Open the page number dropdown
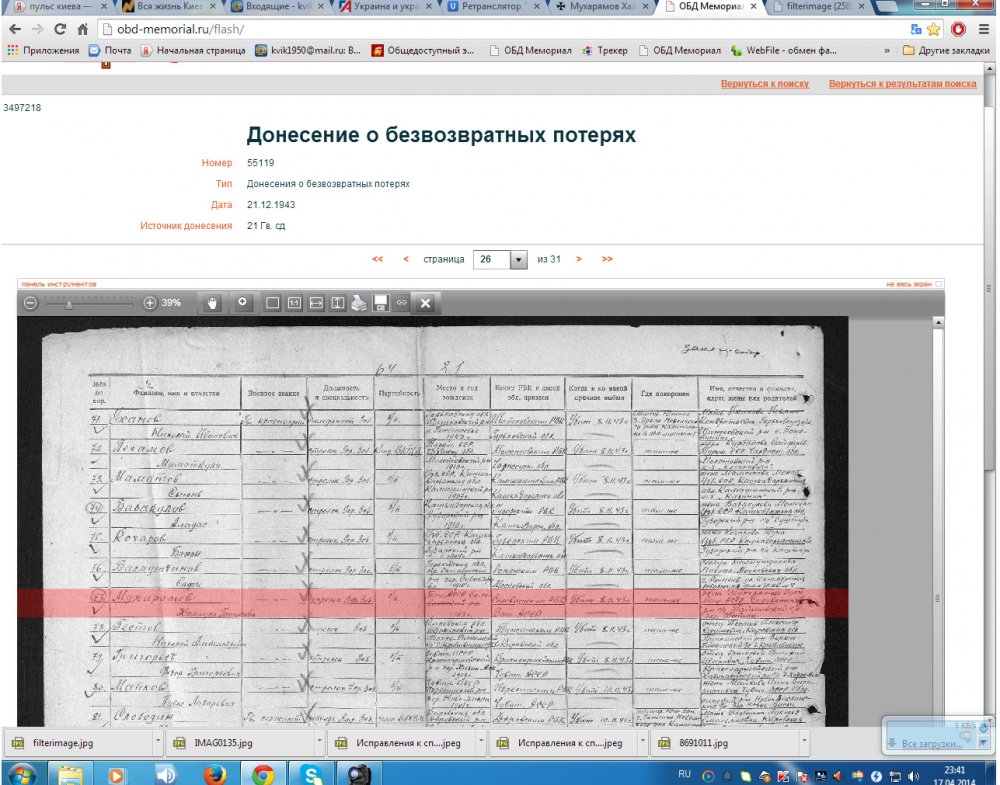Viewport: 1000px width, 785px height. click(518, 260)
